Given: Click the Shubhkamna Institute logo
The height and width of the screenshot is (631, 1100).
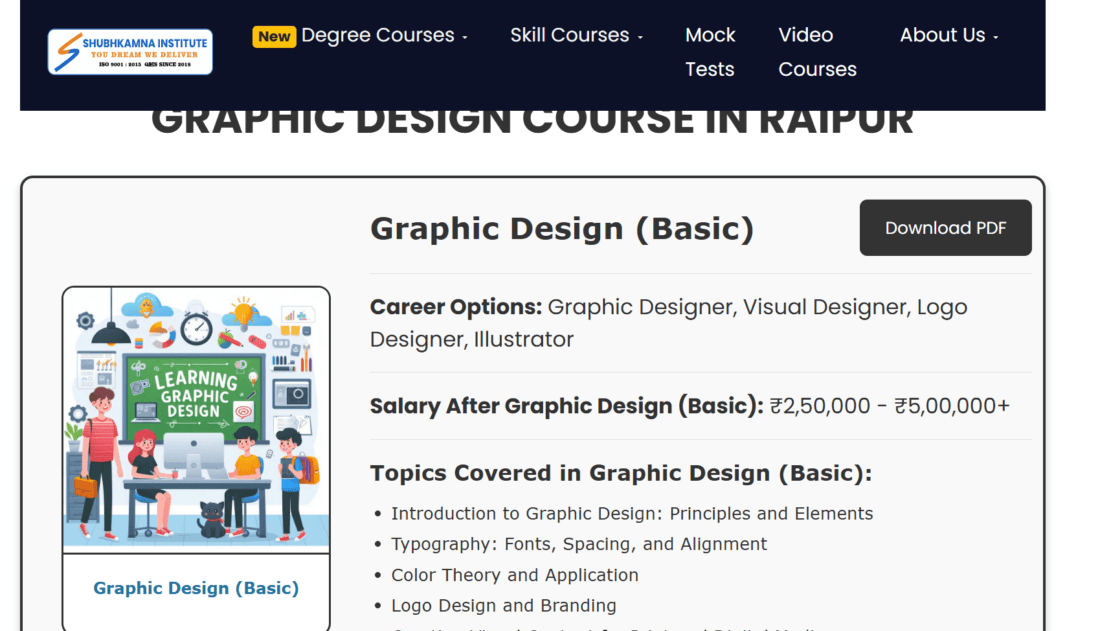Looking at the screenshot, I should tap(130, 52).
